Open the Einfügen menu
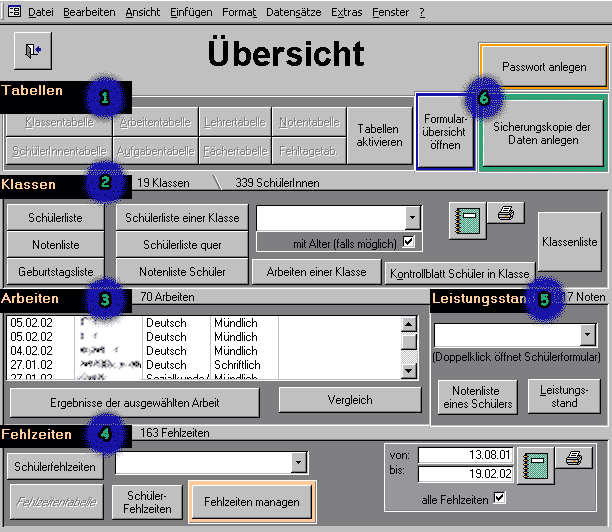This screenshot has height=532, width=612. (x=192, y=12)
